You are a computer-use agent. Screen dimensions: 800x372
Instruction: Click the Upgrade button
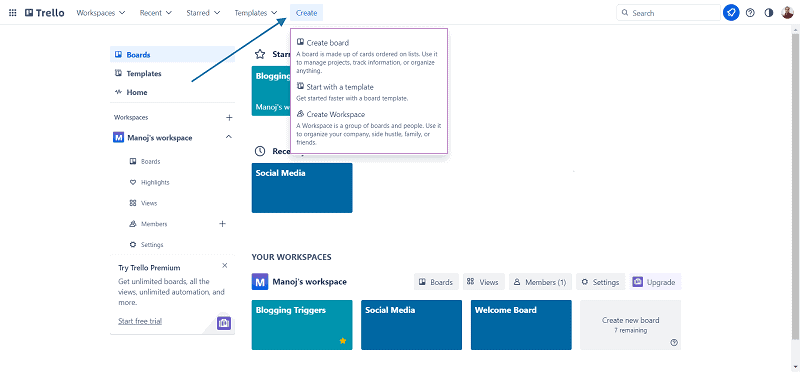(x=655, y=282)
